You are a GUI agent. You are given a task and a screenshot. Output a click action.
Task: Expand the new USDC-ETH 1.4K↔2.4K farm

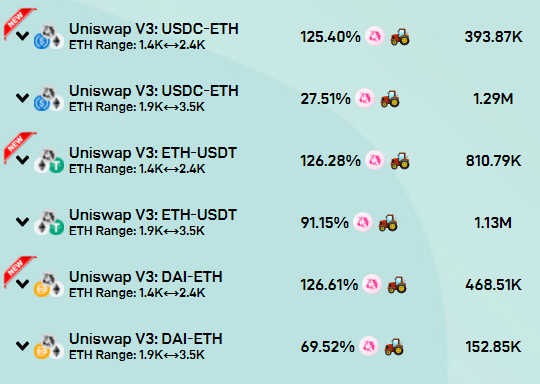pos(22,35)
